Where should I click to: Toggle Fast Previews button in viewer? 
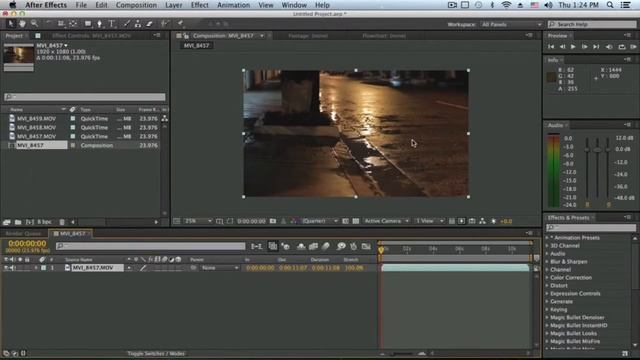(x=462, y=221)
